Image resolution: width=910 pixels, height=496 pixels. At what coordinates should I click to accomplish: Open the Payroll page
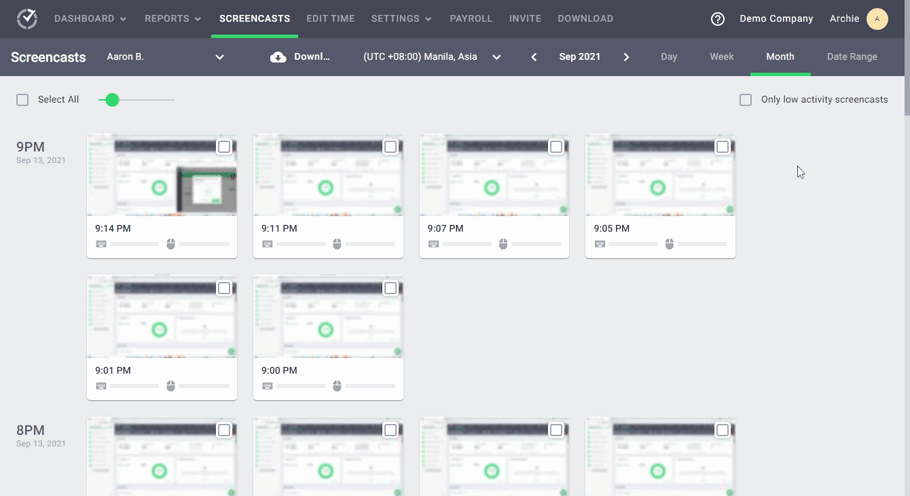coord(471,19)
